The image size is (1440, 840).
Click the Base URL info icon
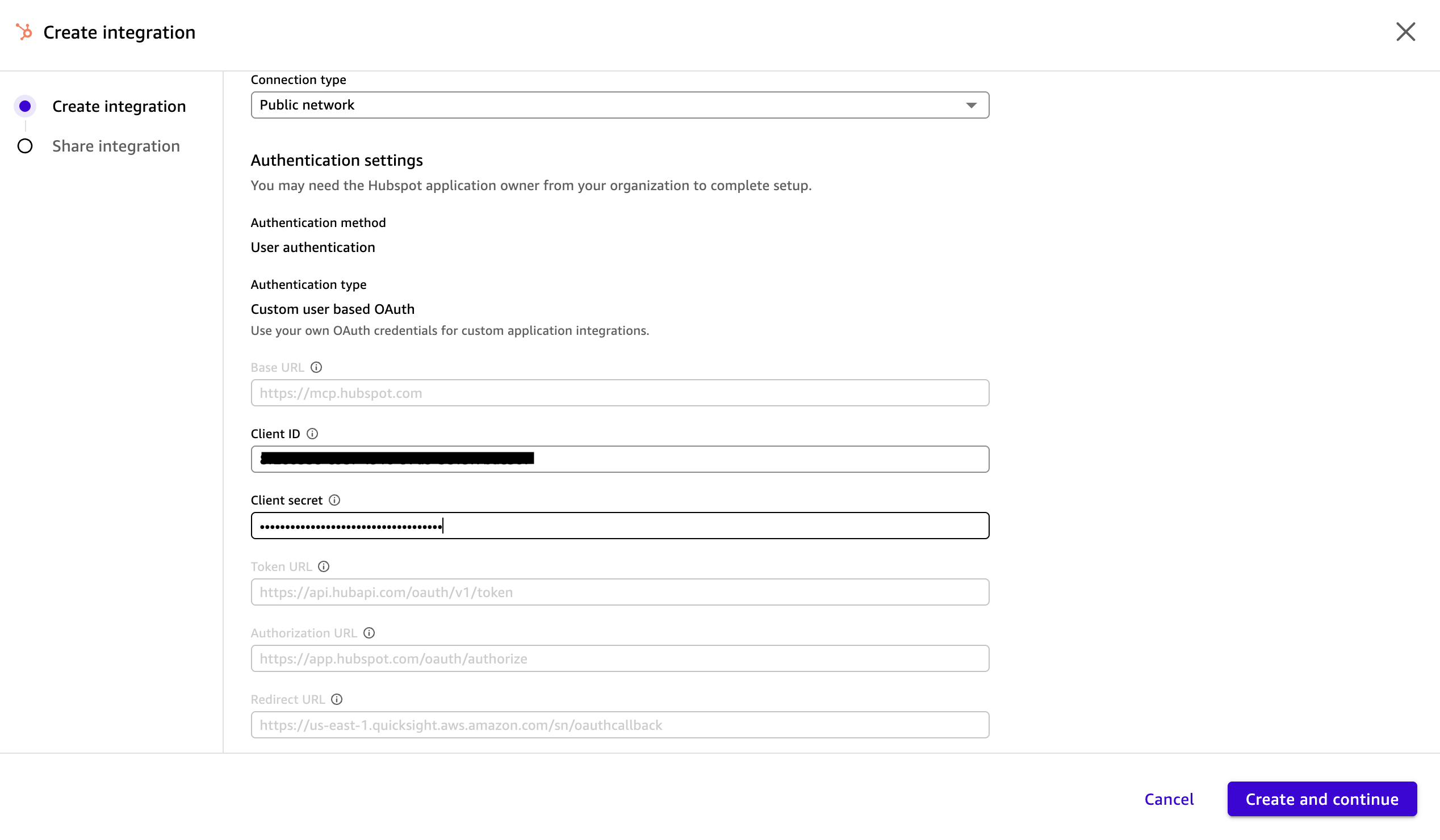point(317,367)
